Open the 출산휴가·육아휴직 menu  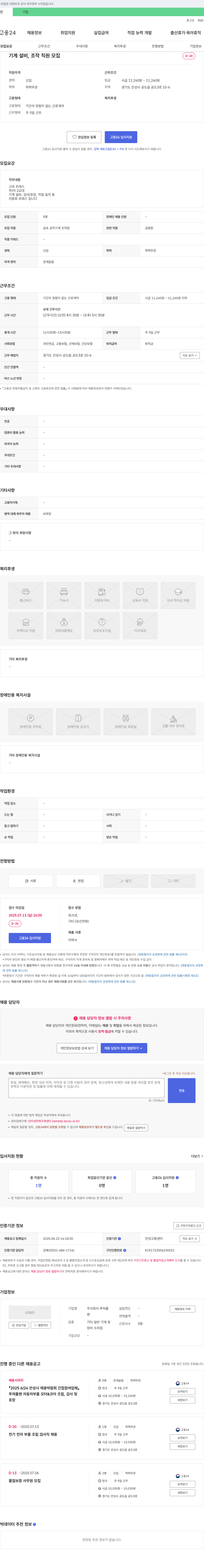click(186, 33)
